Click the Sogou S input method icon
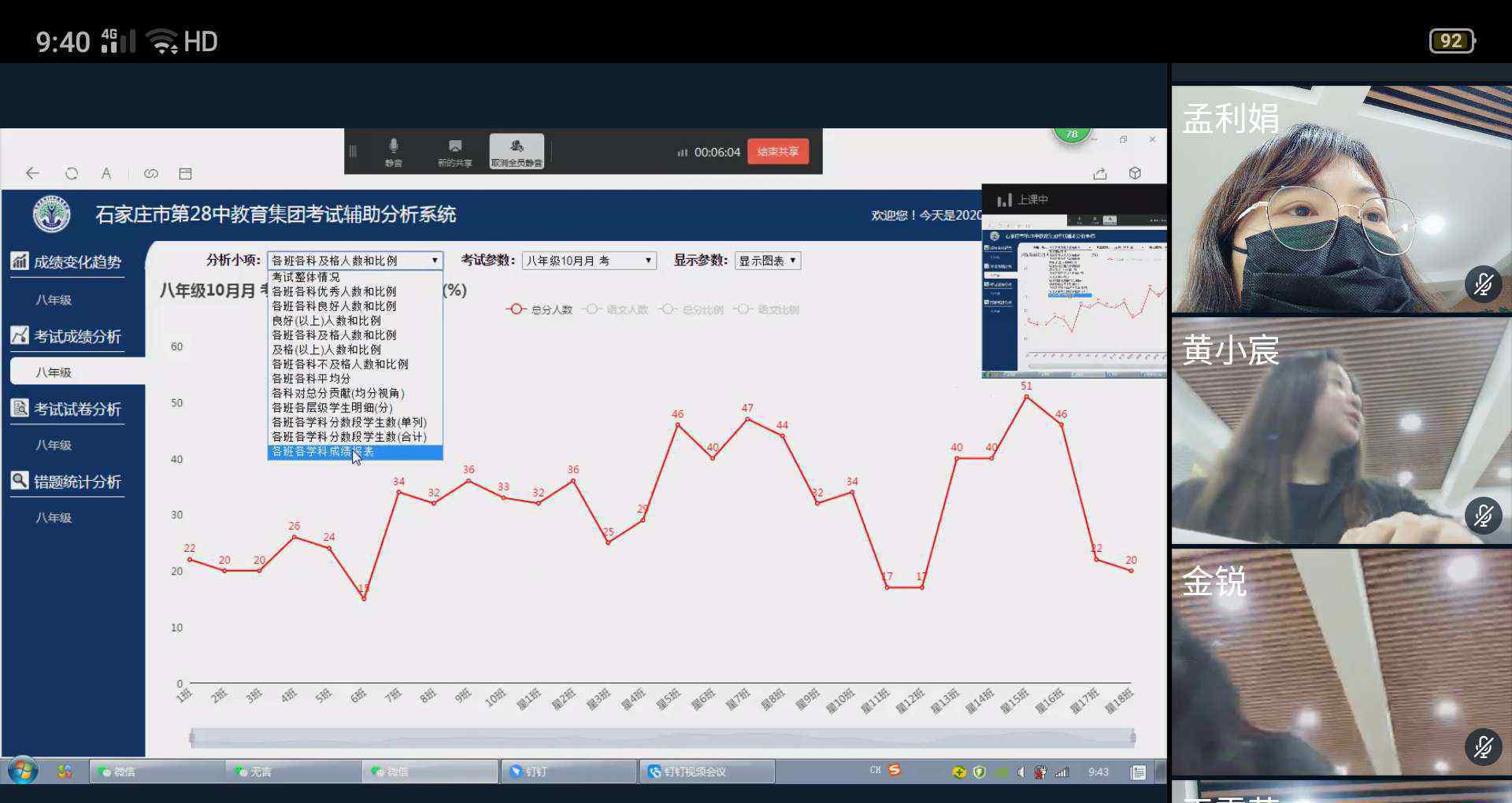 895,770
